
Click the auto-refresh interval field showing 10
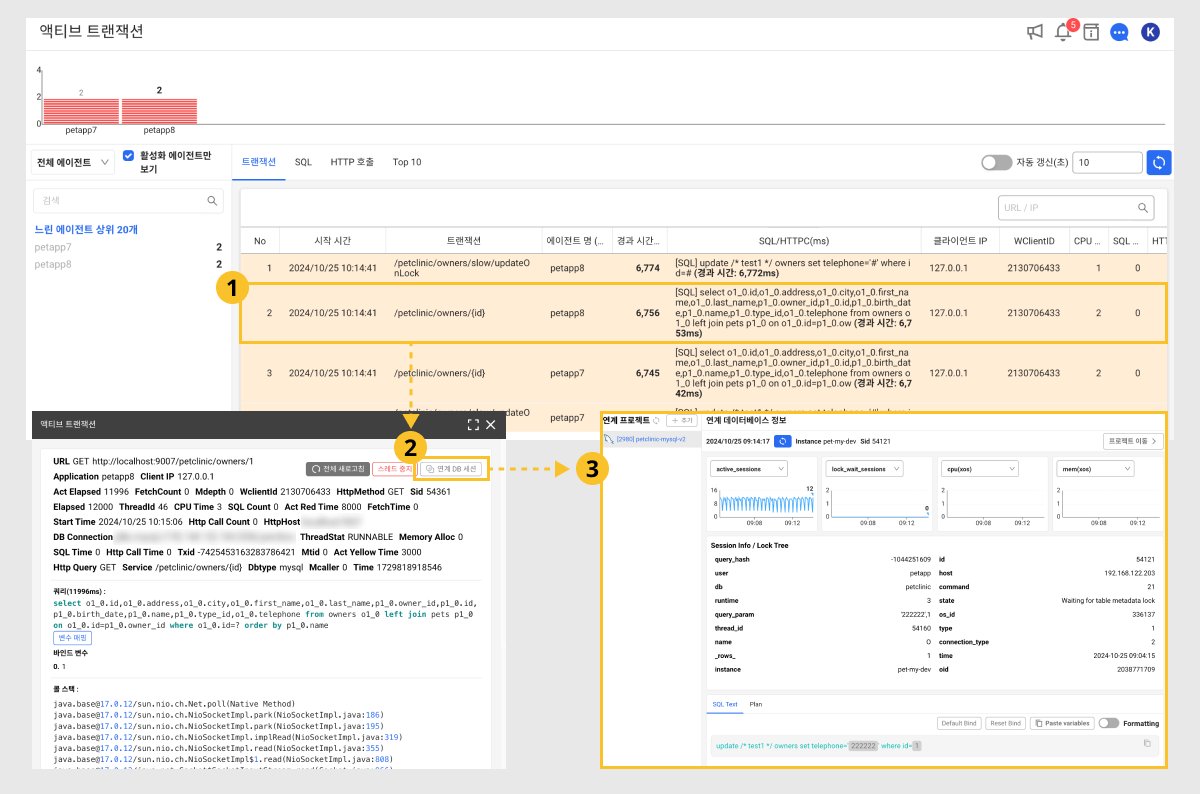point(1107,162)
